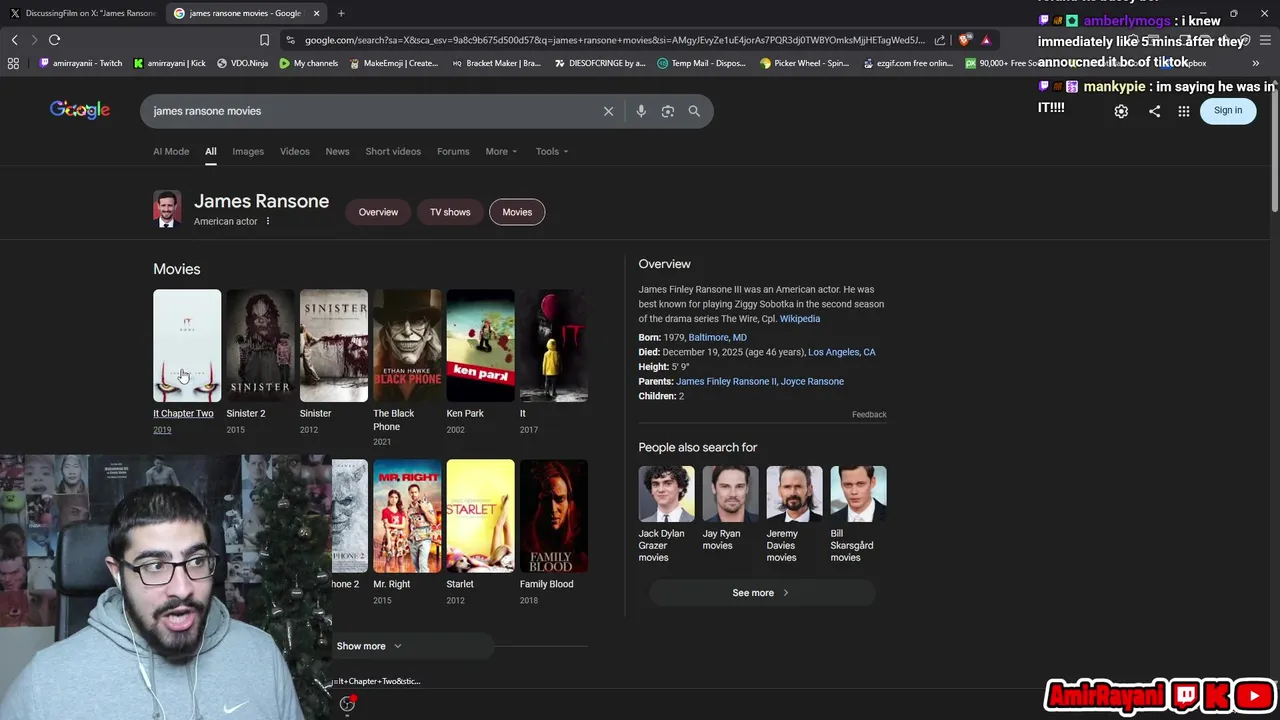Open the It 2017 movie poster
Image resolution: width=1280 pixels, height=720 pixels.
(554, 345)
